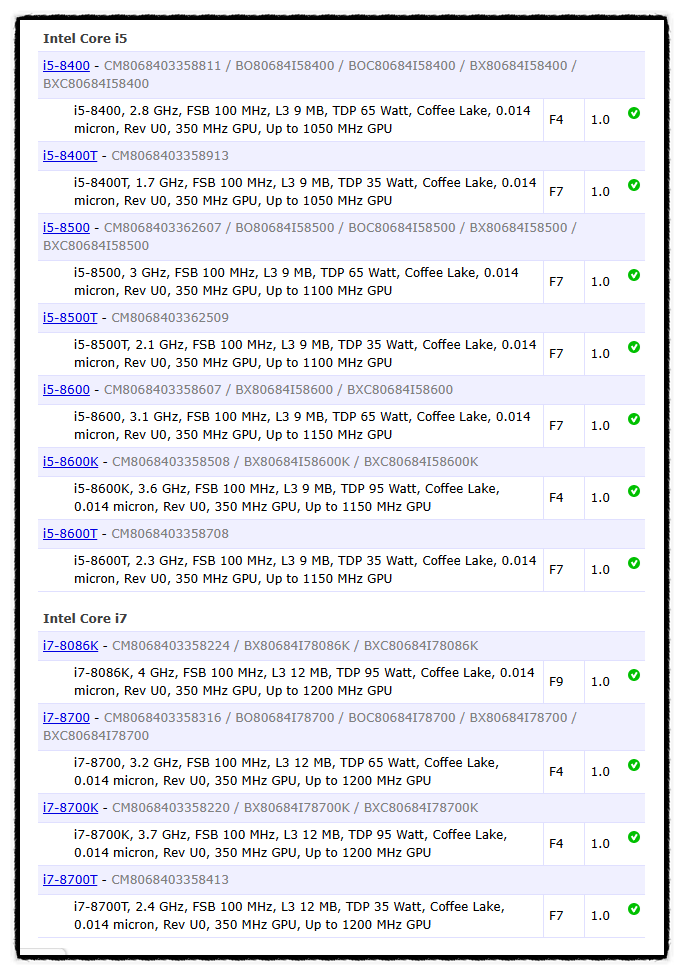This screenshot has height=975, width=684.
Task: Open the i5-8400 processor link
Action: 66,65
